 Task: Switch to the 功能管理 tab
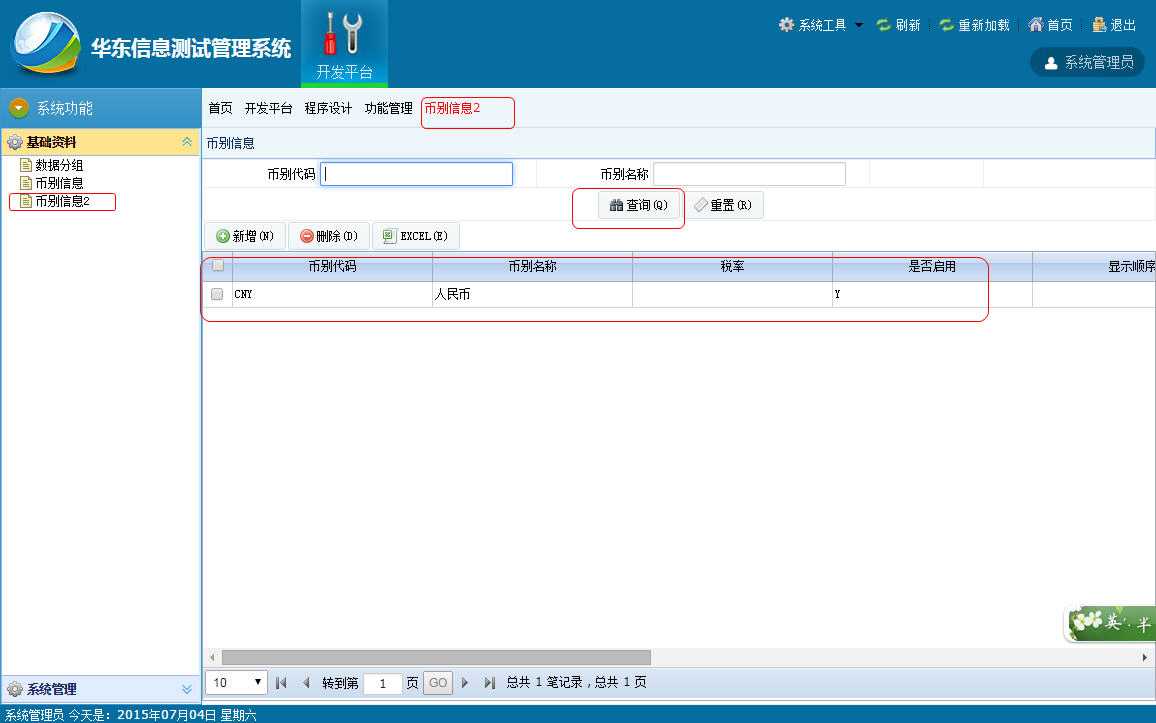click(x=389, y=108)
